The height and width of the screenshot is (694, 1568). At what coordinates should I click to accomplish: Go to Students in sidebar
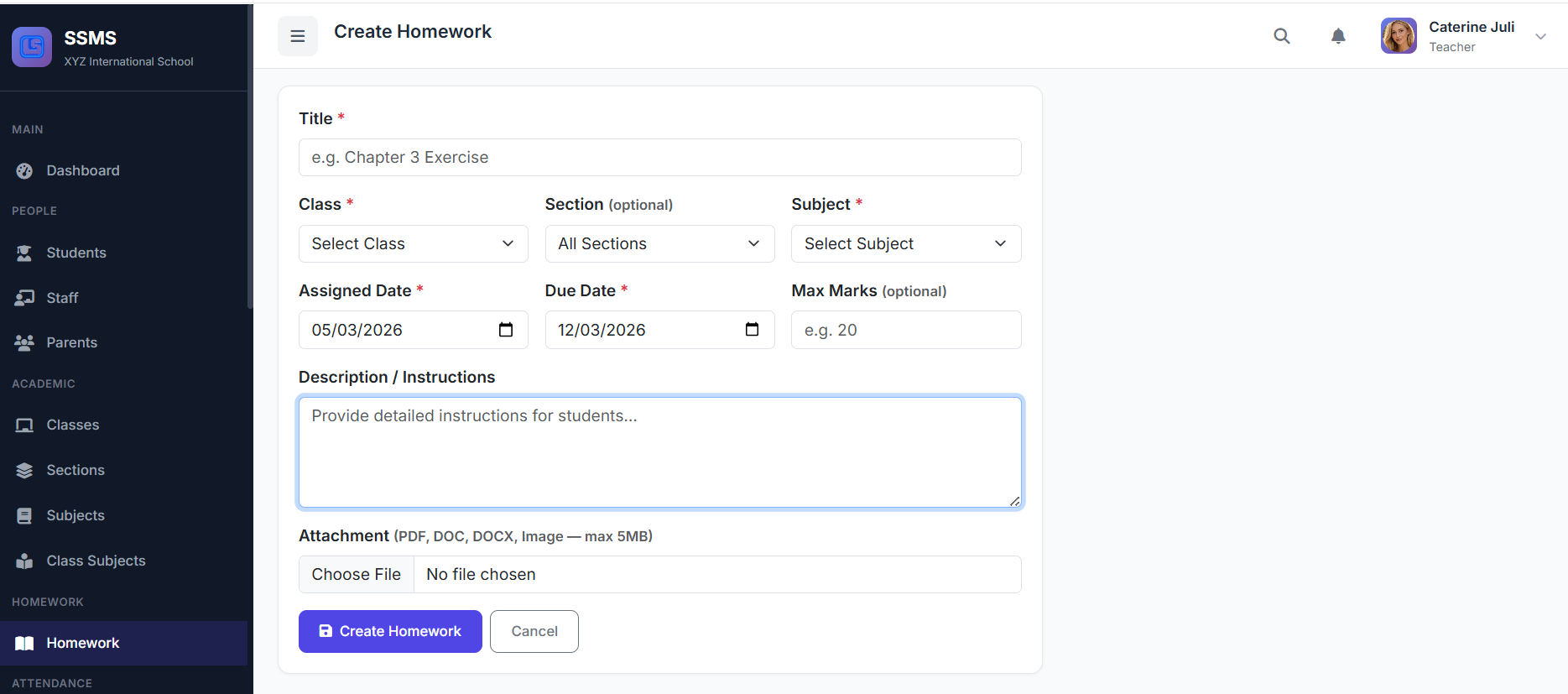tap(76, 253)
